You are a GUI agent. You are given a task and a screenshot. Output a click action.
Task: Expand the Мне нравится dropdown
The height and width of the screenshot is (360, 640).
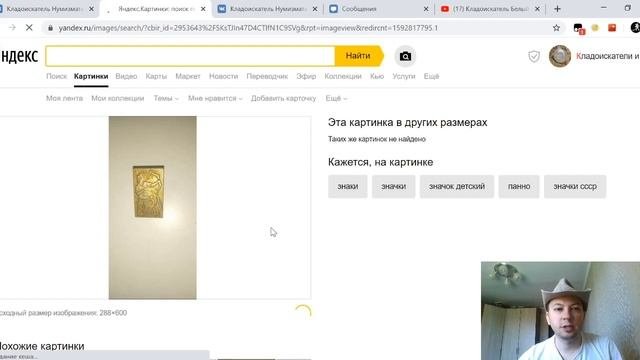tap(215, 98)
